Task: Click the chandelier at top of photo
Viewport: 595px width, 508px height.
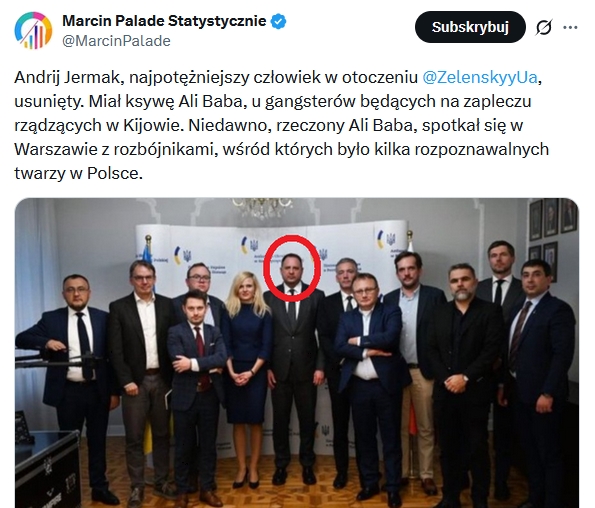Action: [263, 208]
